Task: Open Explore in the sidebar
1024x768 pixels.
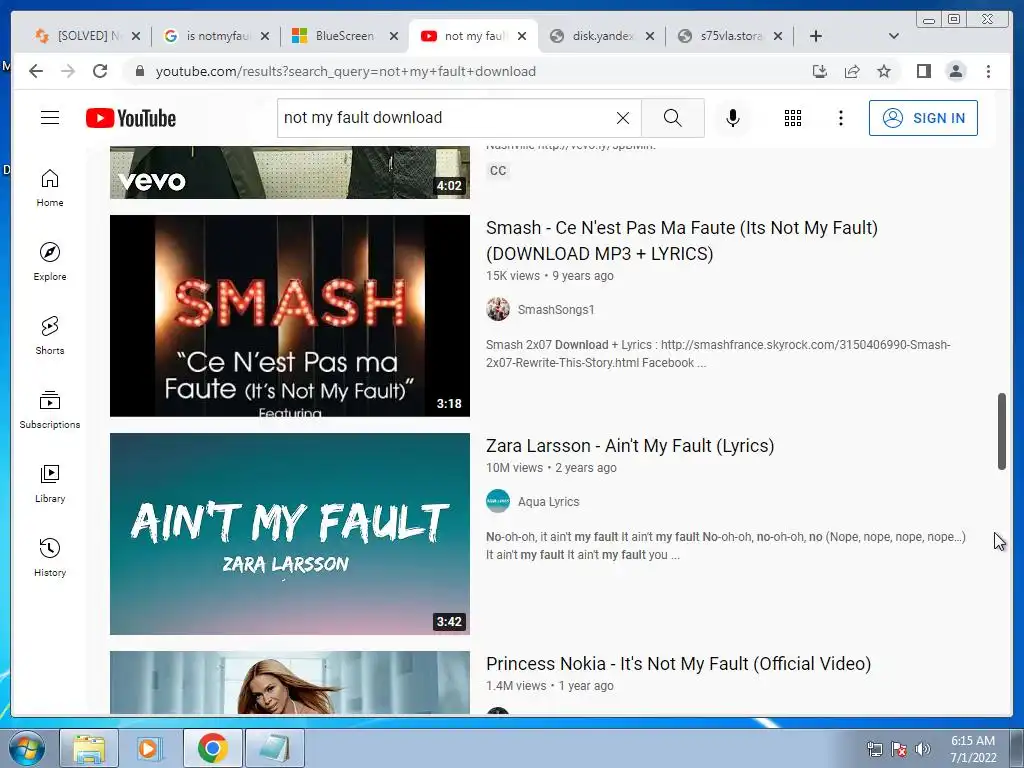Action: point(50,262)
